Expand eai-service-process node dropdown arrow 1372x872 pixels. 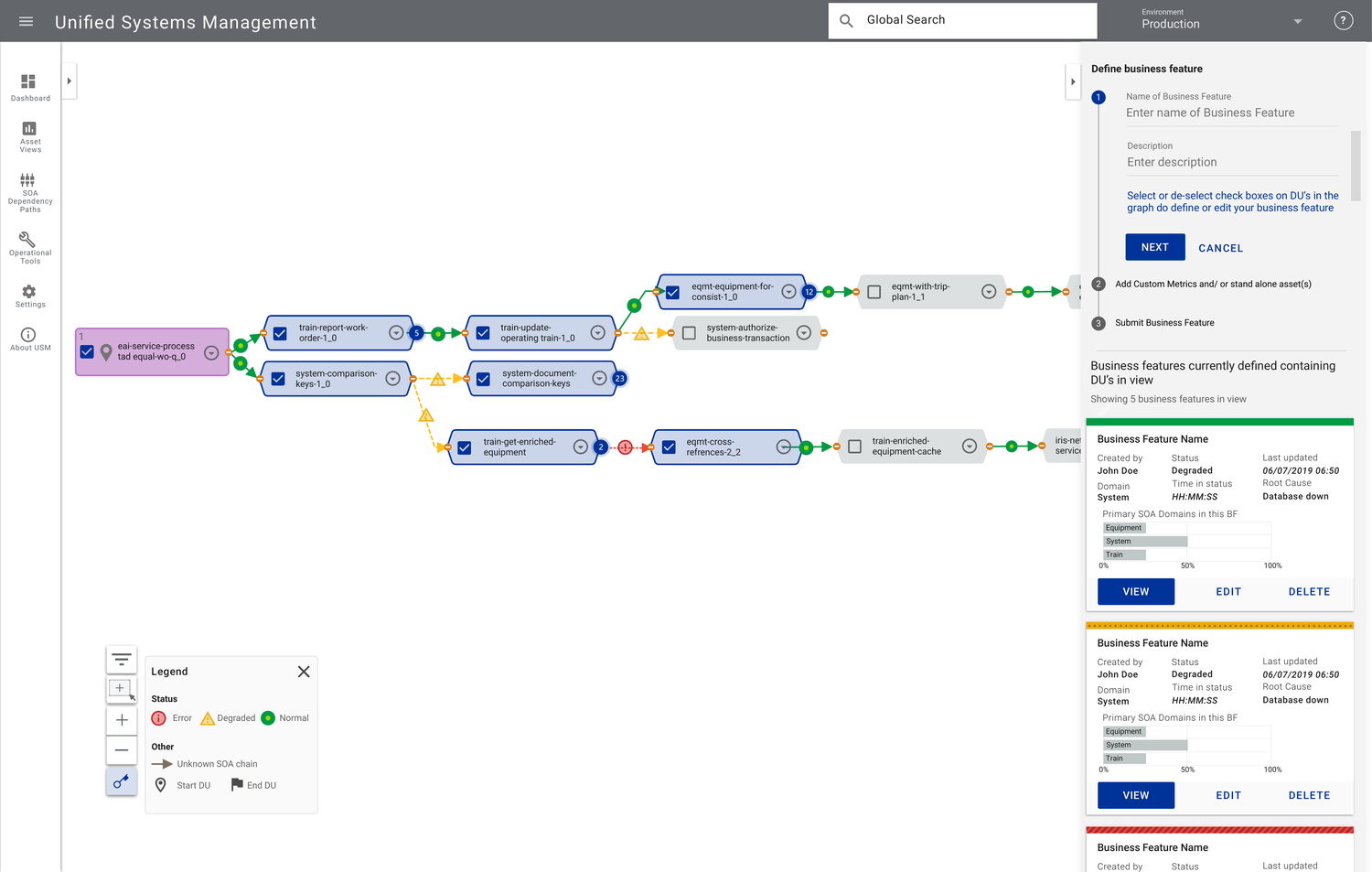(x=211, y=352)
